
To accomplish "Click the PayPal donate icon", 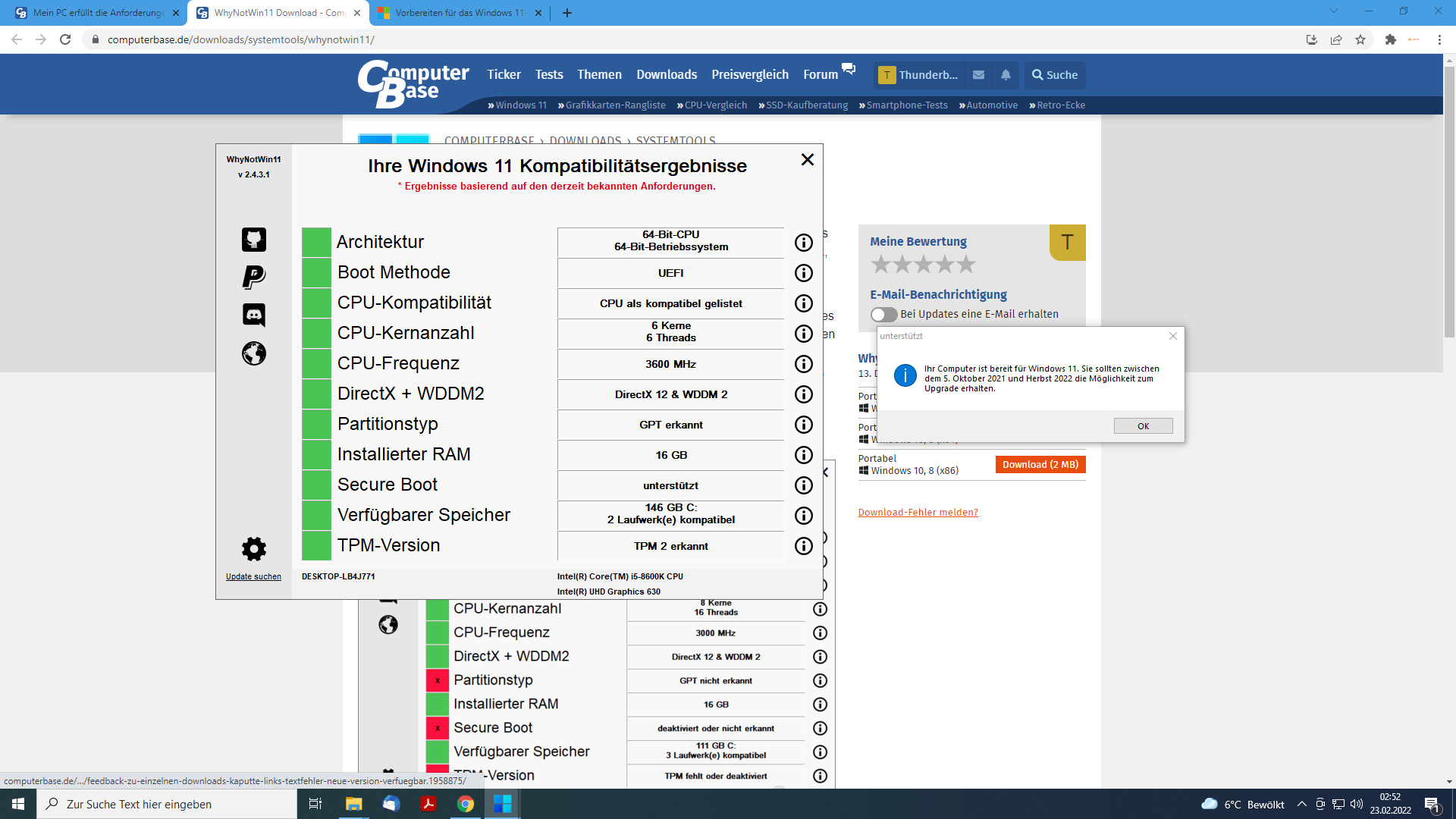I will tap(253, 277).
